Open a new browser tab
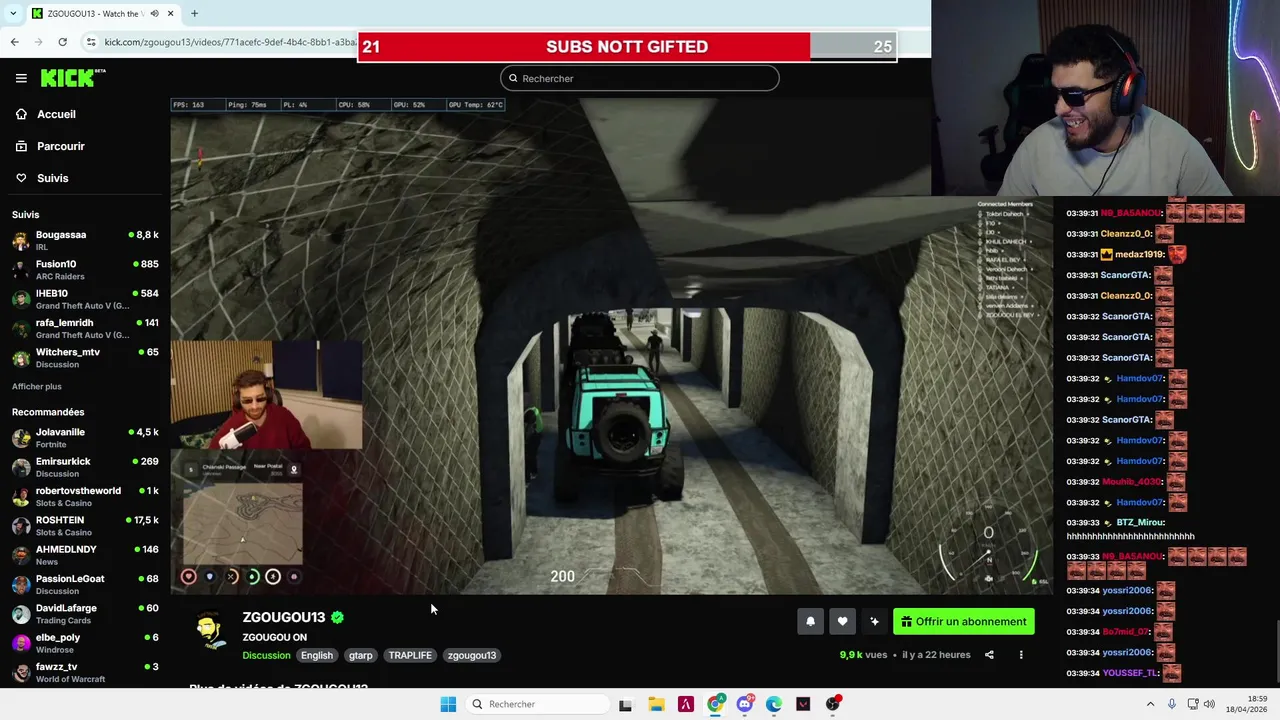 coord(194,14)
